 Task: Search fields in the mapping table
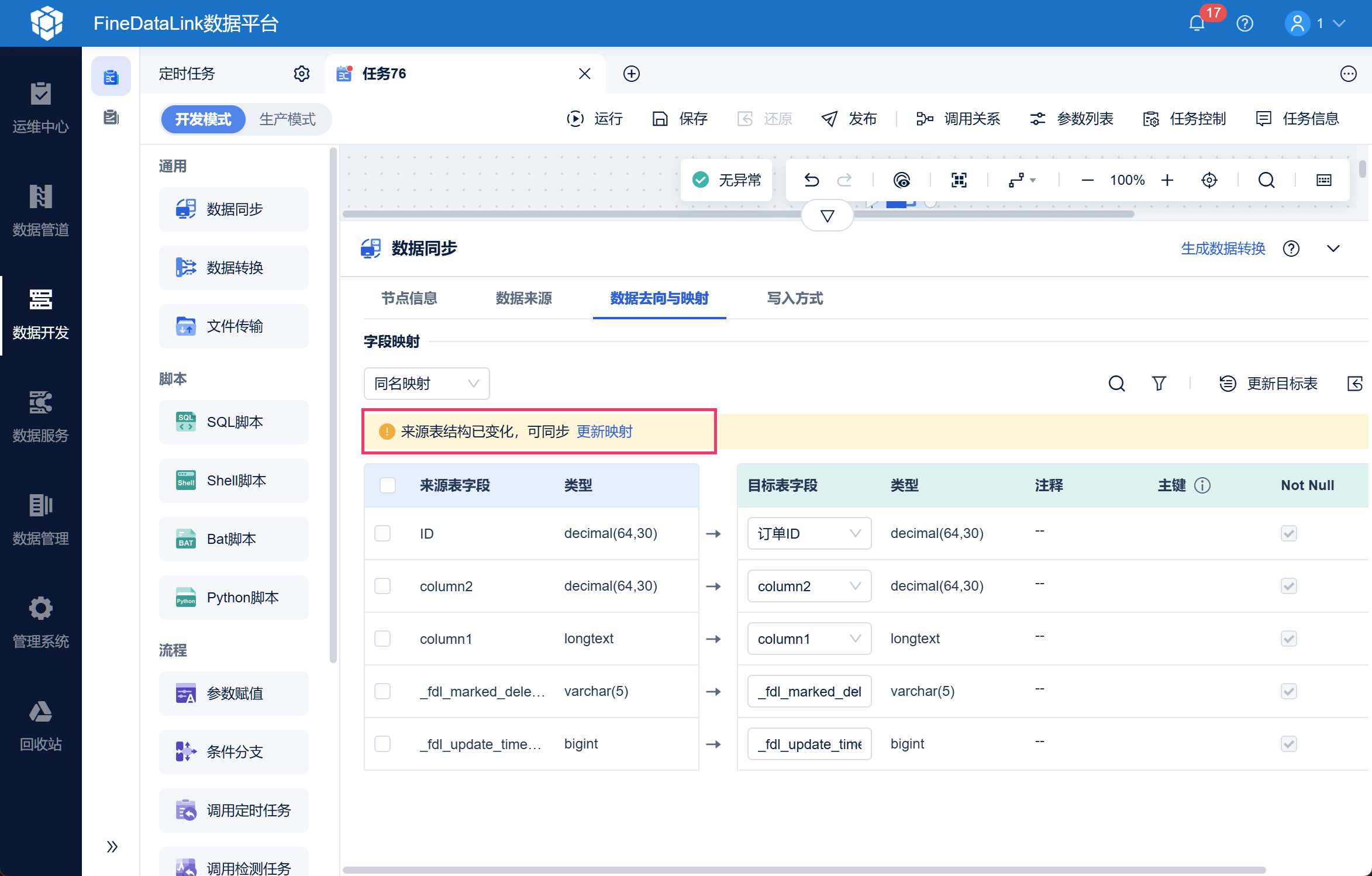click(1116, 384)
